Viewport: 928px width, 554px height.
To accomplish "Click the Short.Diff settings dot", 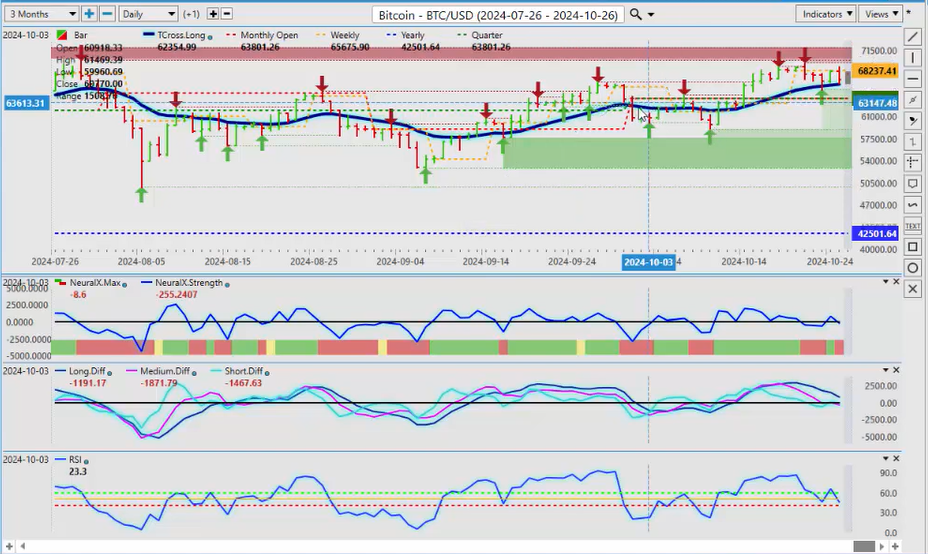I will (x=267, y=373).
